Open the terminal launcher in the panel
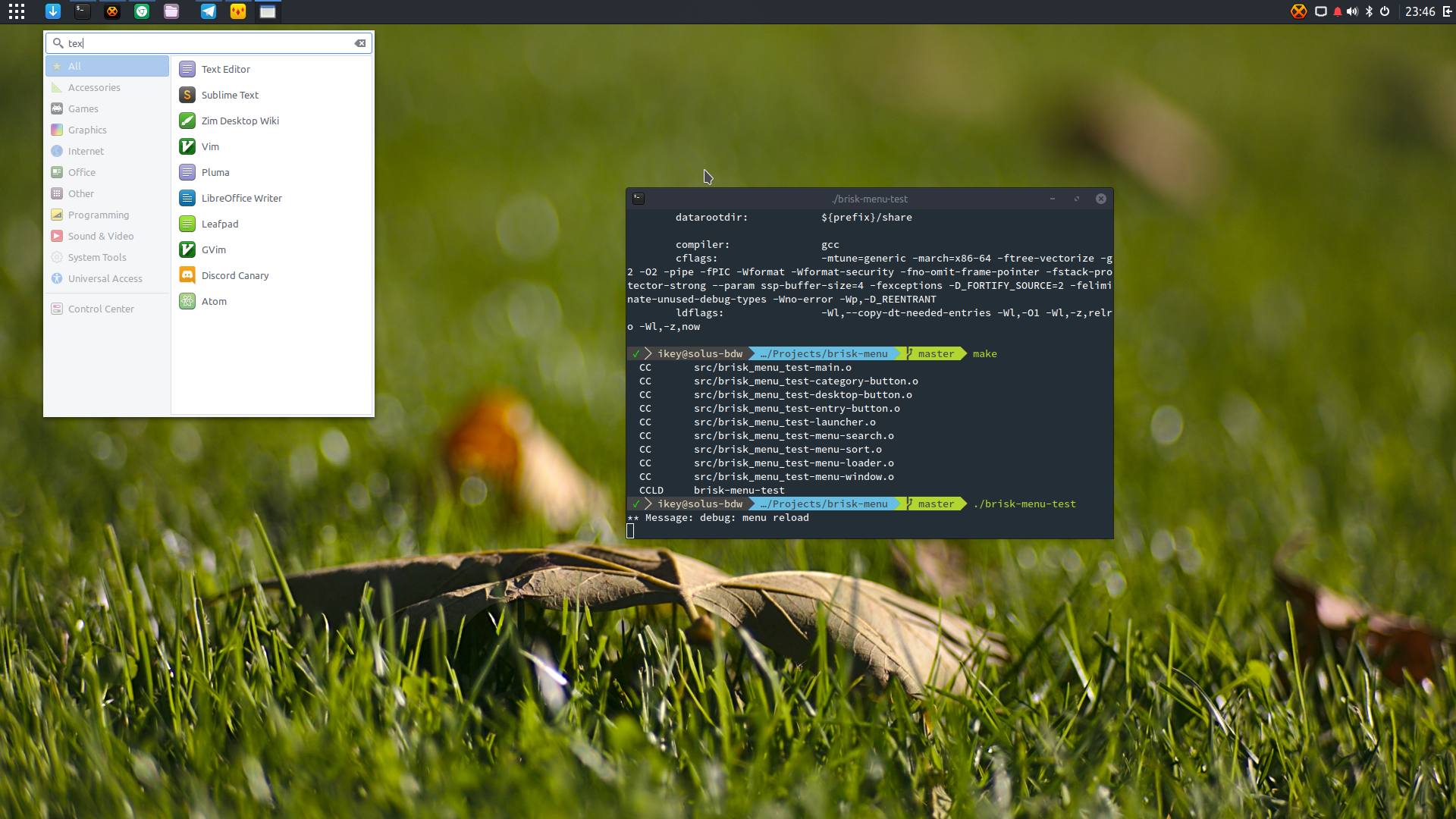This screenshot has width=1456, height=819. coord(83,11)
